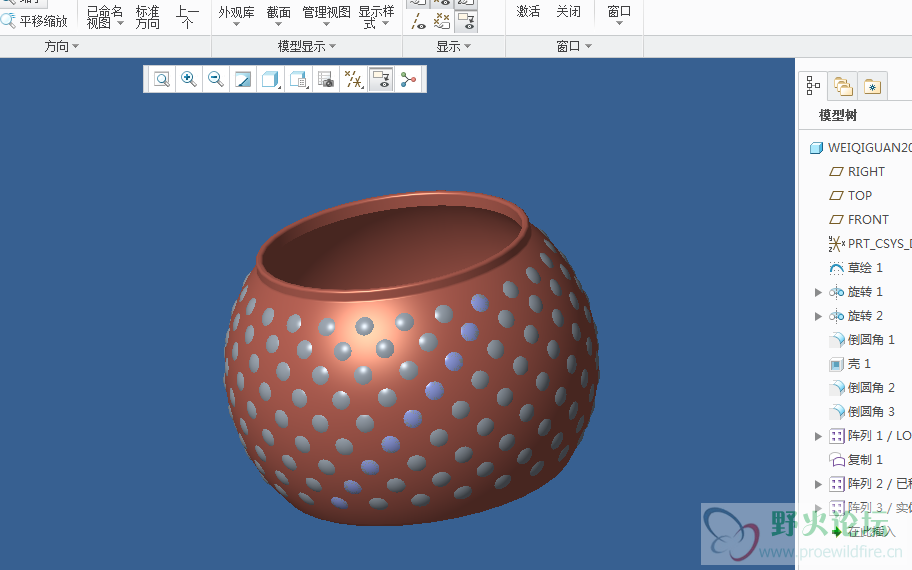The height and width of the screenshot is (570, 912).
Task: Switch to the favorites tab
Action: (x=872, y=87)
